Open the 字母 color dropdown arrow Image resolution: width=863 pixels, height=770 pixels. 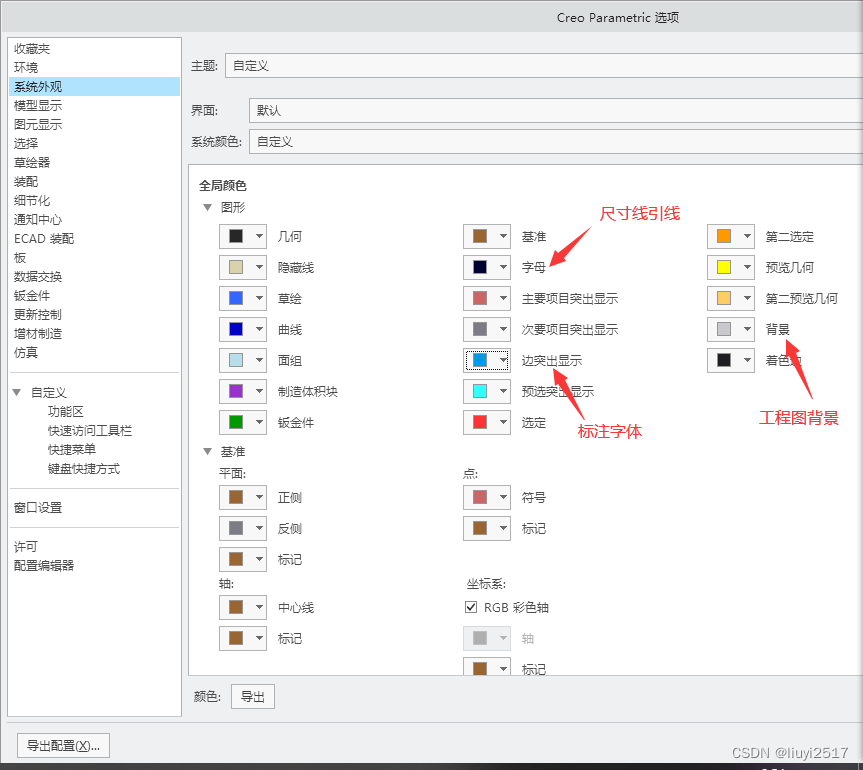(503, 267)
